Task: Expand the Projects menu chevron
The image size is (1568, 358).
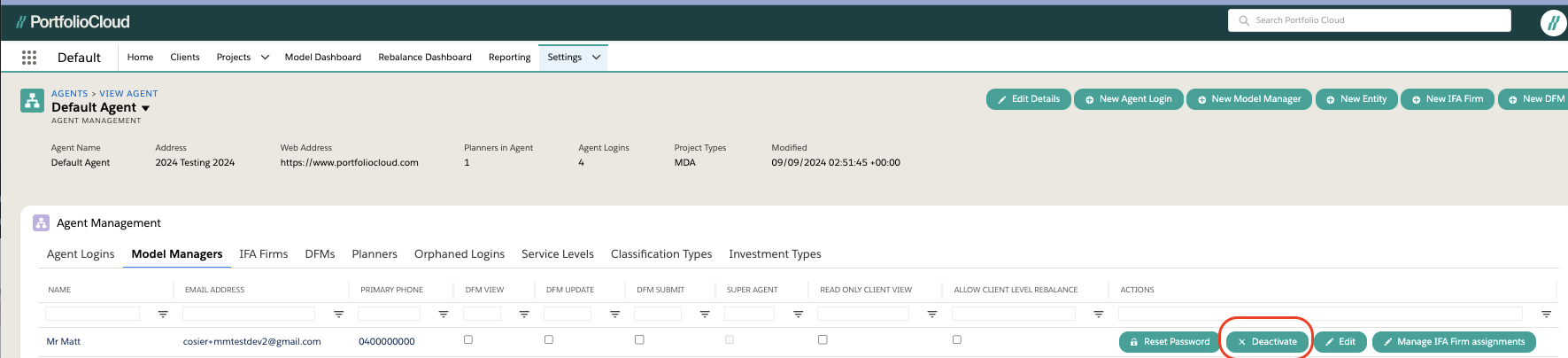Action: coord(265,58)
